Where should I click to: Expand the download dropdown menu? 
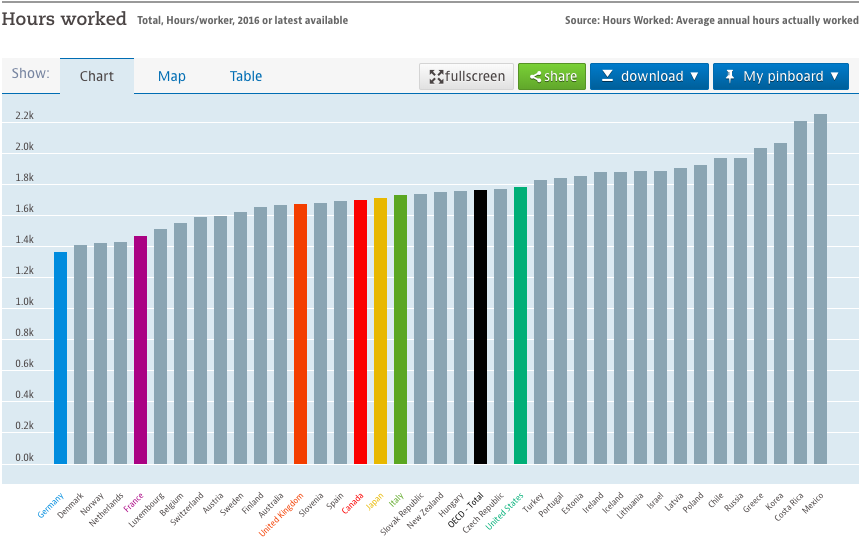point(649,77)
